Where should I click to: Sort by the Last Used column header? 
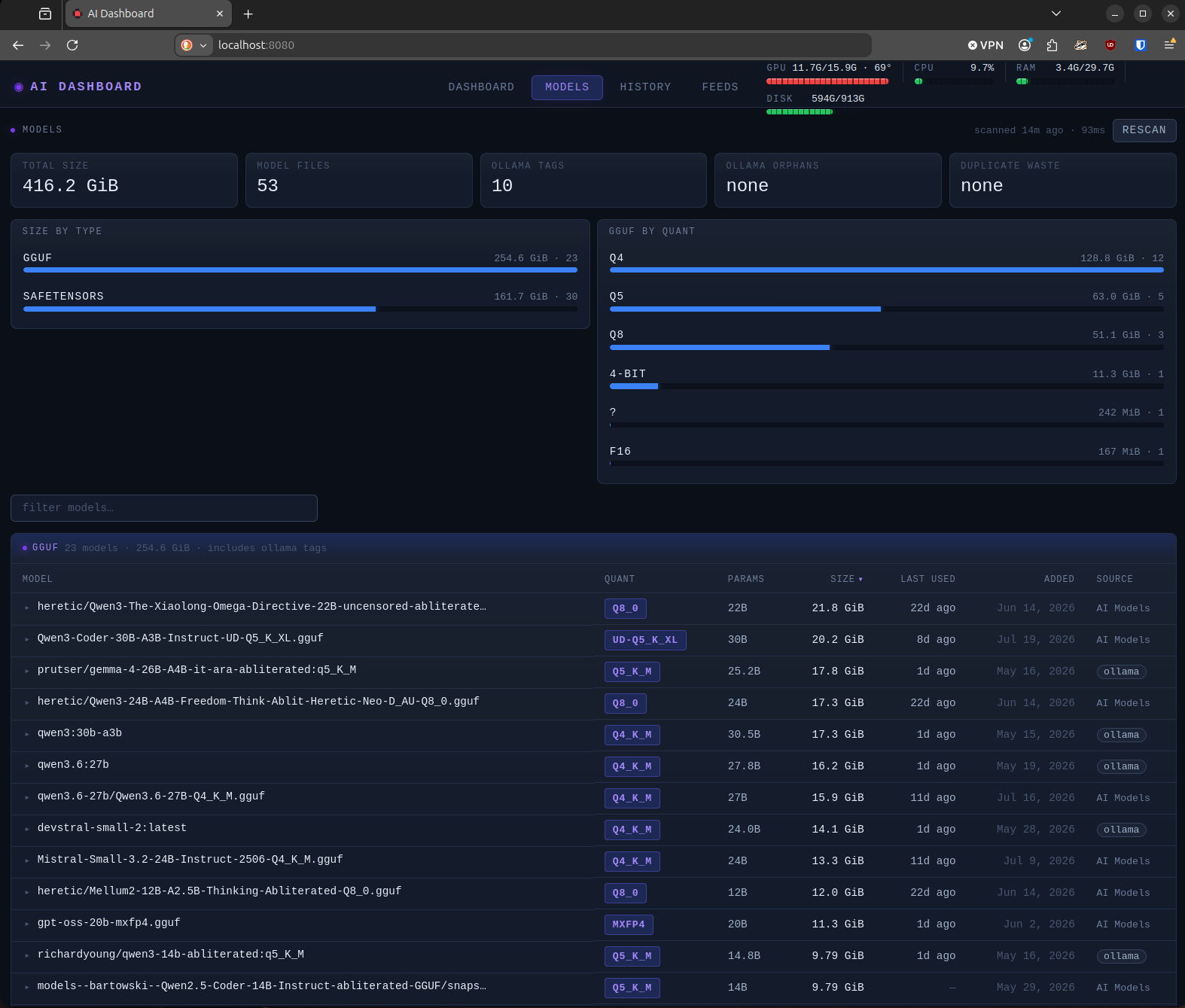tap(928, 579)
